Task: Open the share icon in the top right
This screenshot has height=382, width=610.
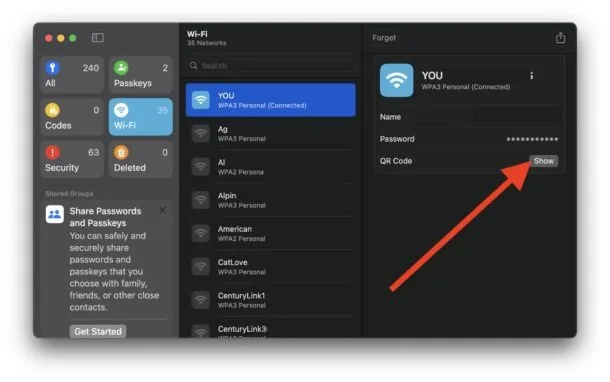Action: click(x=560, y=38)
